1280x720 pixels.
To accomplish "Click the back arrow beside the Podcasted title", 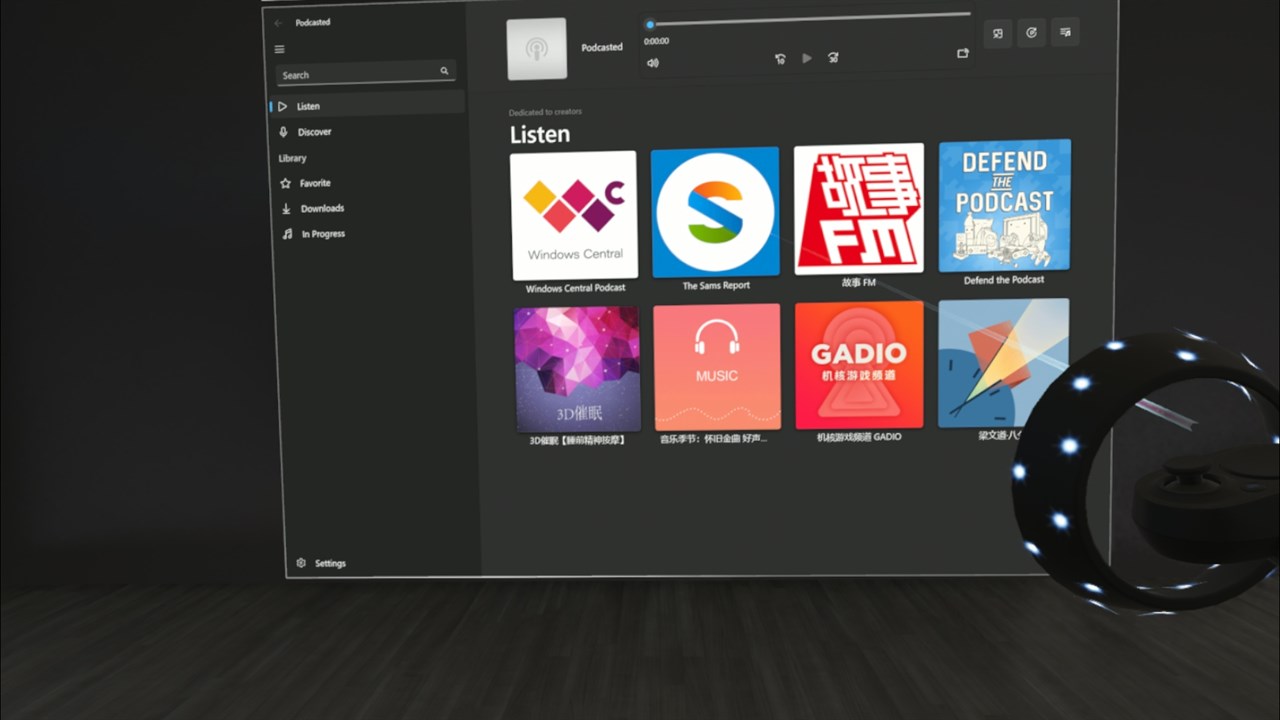I will [x=278, y=23].
